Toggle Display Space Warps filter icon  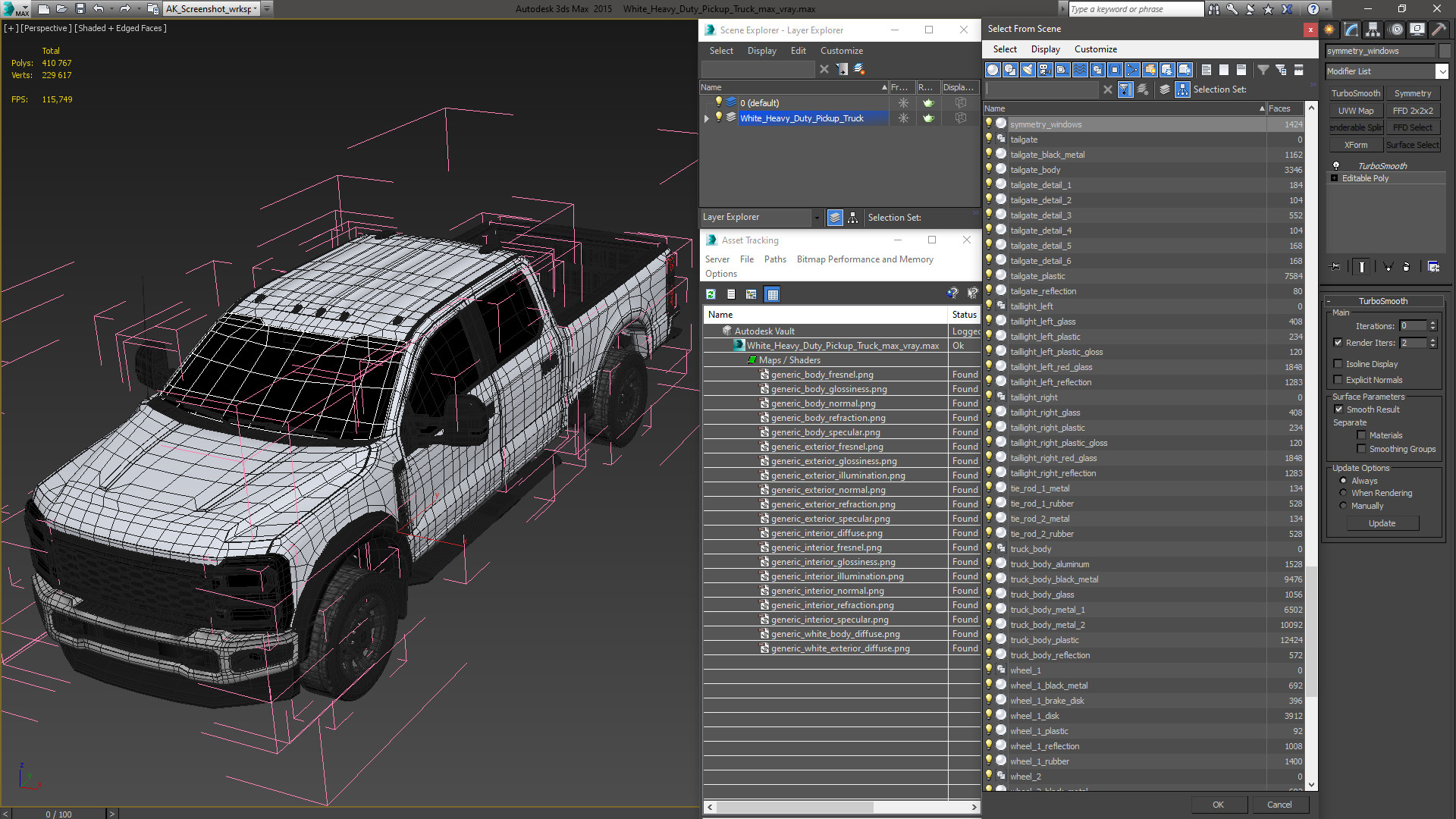point(1080,70)
